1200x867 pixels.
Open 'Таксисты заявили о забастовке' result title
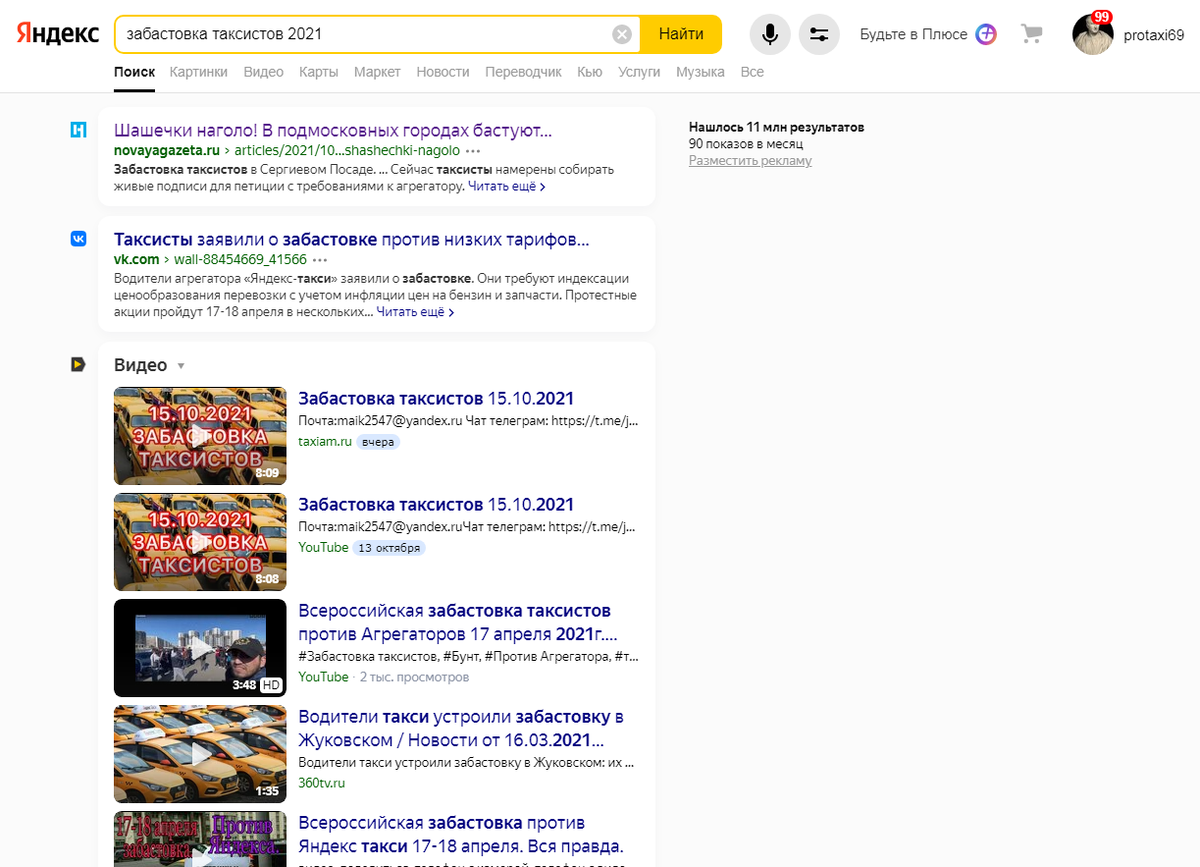(x=352, y=239)
